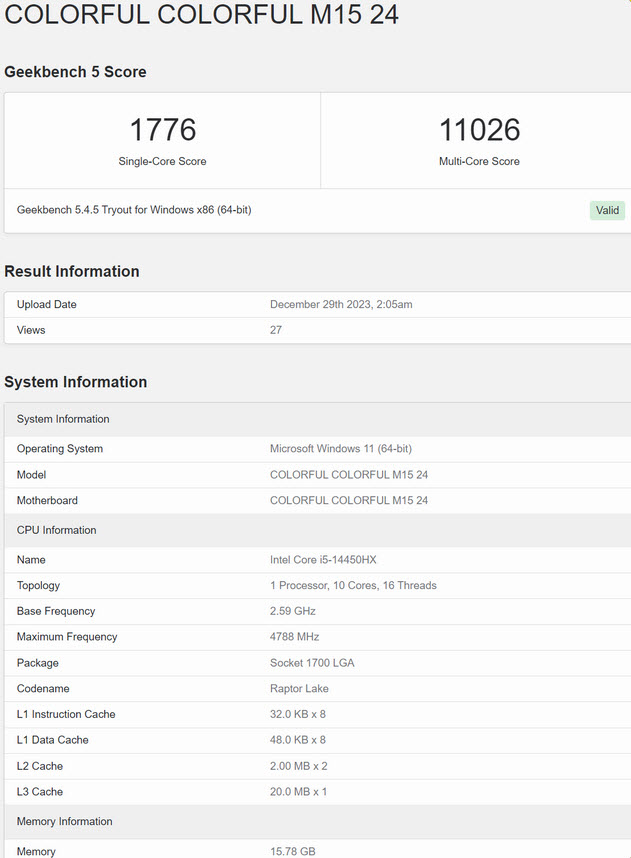Click the Memory row label
631x858 pixels.
pyautogui.click(x=36, y=851)
